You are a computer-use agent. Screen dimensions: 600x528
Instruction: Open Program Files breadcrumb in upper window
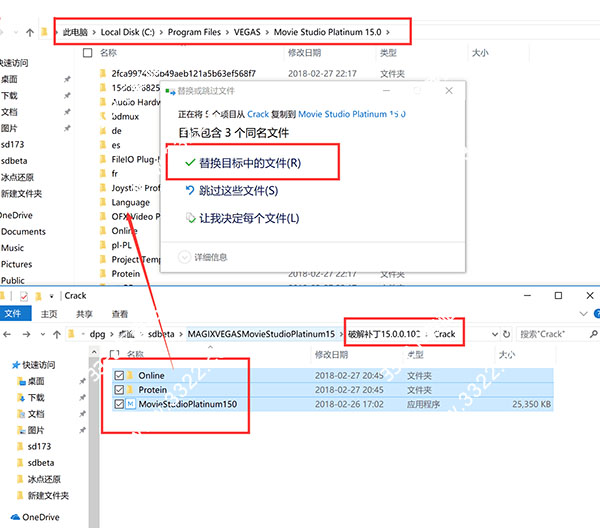194,32
